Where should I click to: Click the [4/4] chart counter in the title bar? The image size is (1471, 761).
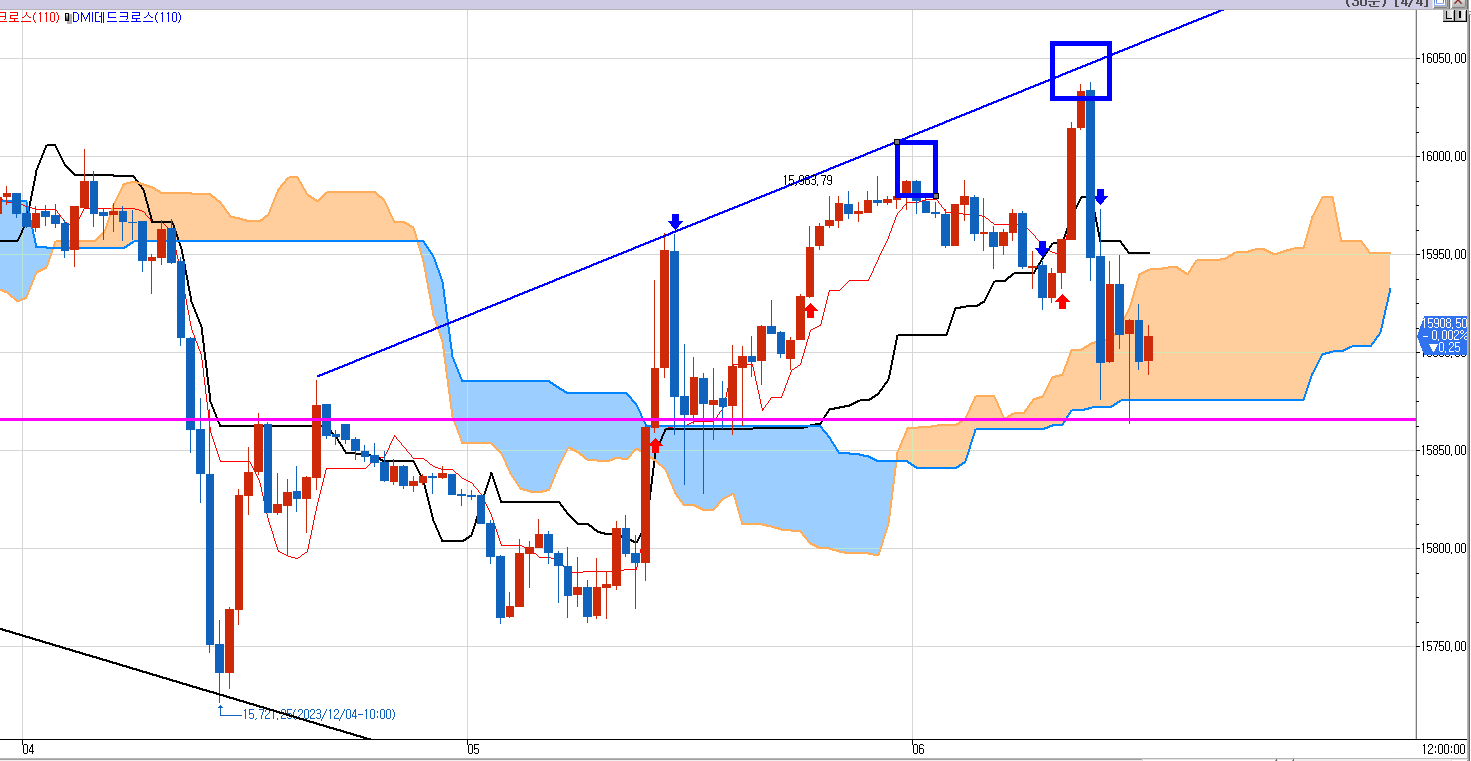(x=1411, y=3)
